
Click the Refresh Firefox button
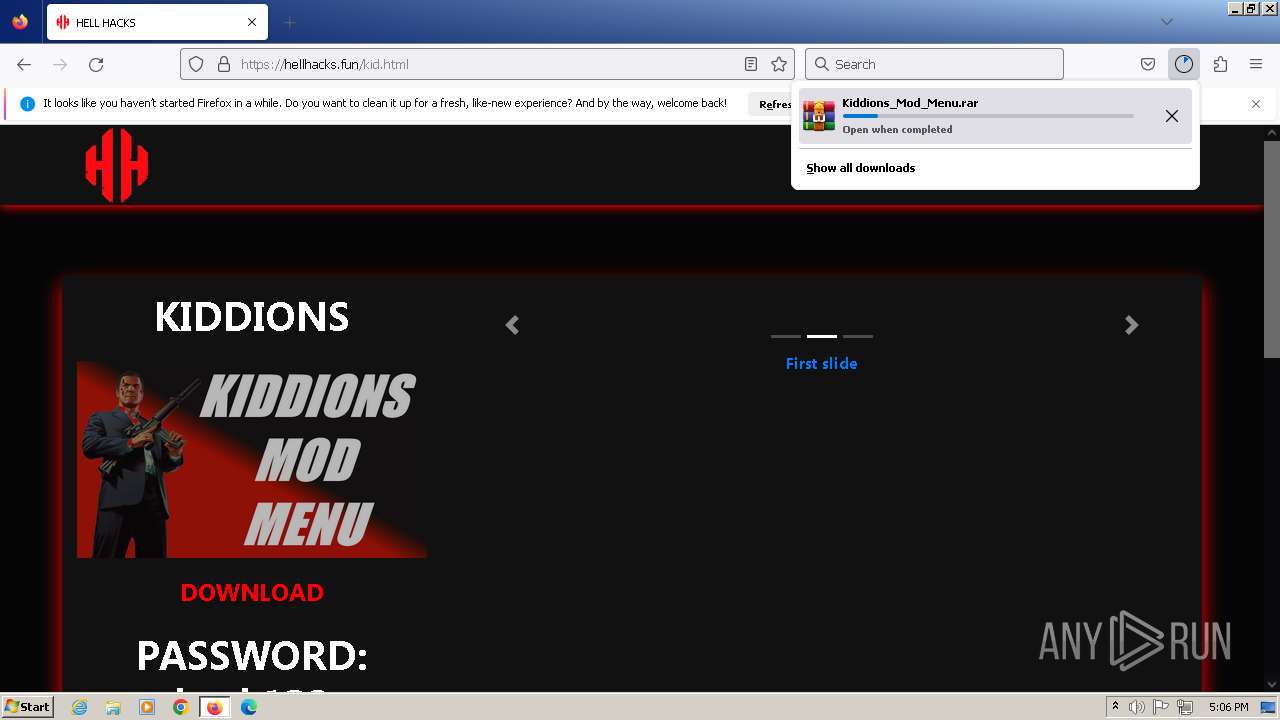coord(771,103)
